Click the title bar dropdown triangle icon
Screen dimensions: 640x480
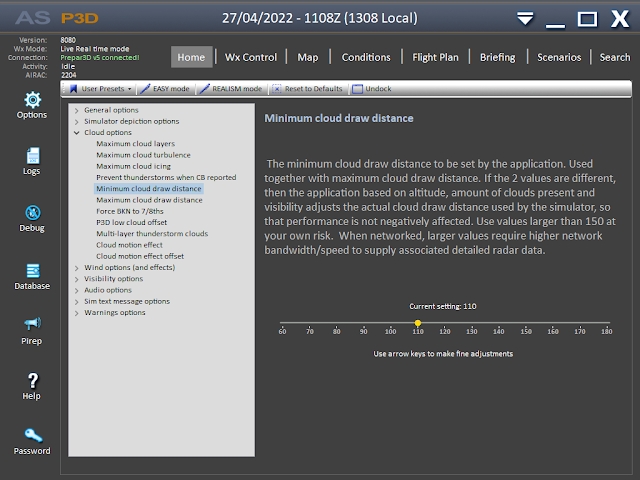point(526,19)
